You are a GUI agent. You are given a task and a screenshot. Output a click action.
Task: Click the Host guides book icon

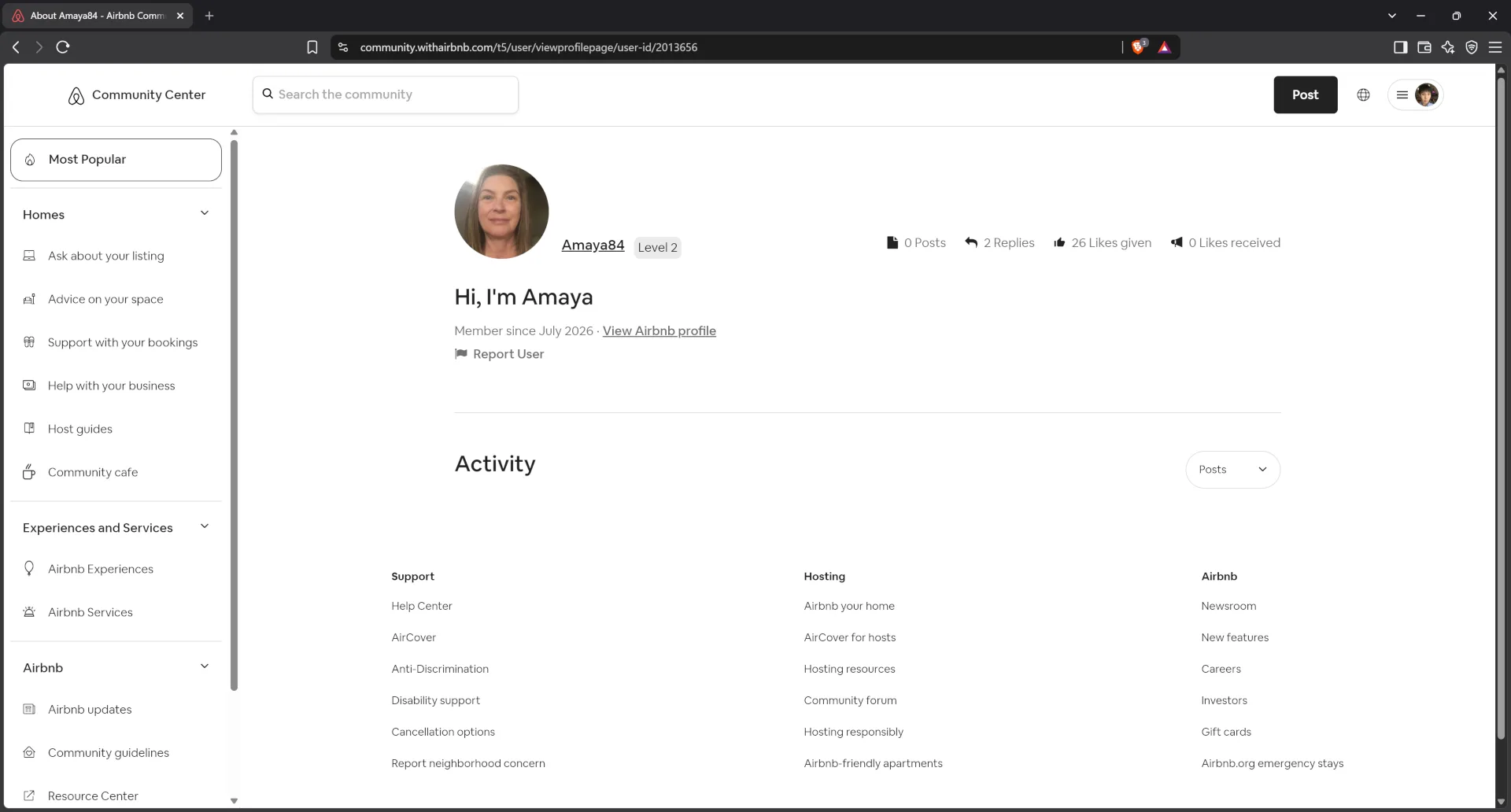[29, 428]
